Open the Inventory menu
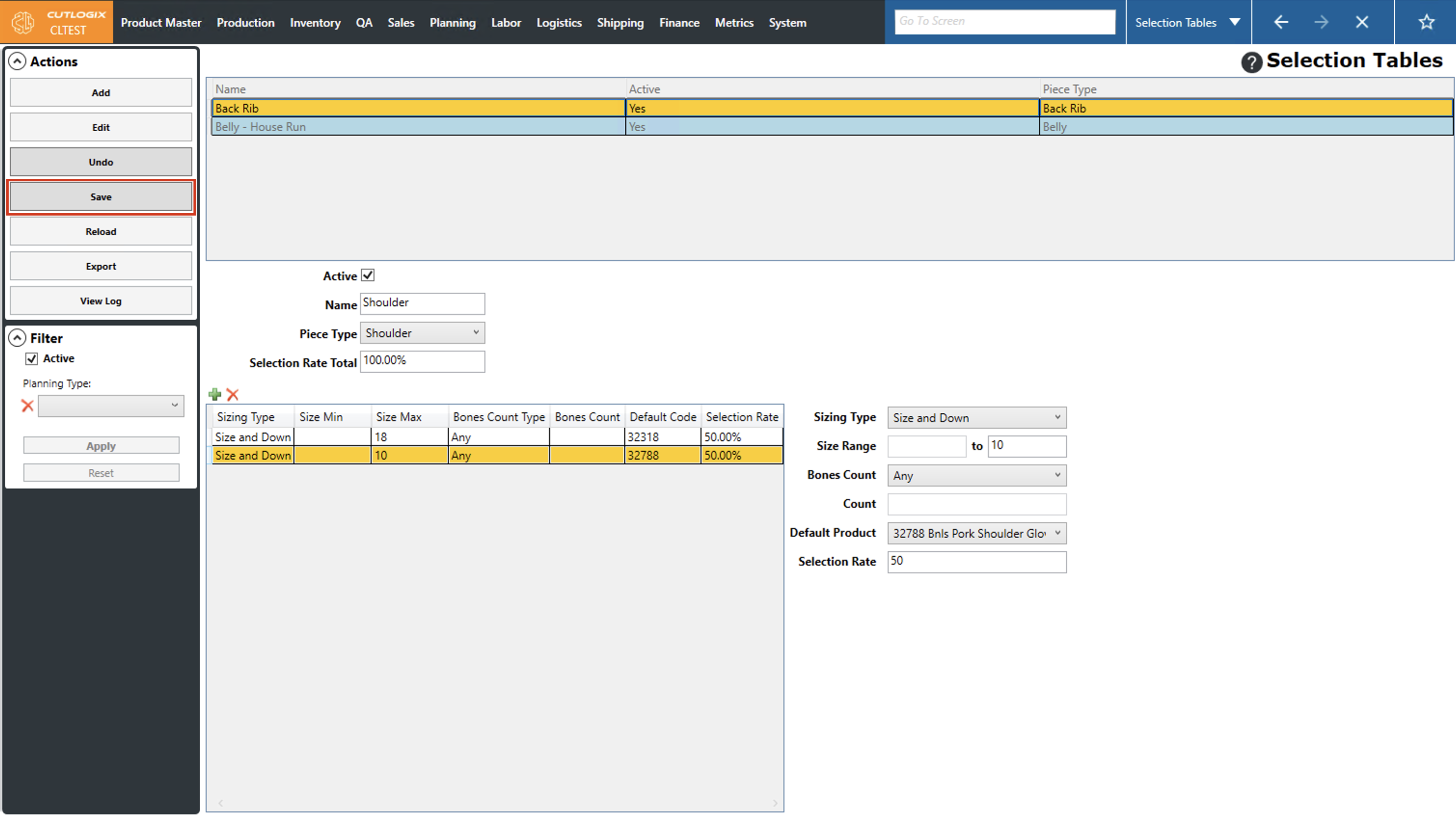This screenshot has height=815, width=1456. pyautogui.click(x=315, y=23)
